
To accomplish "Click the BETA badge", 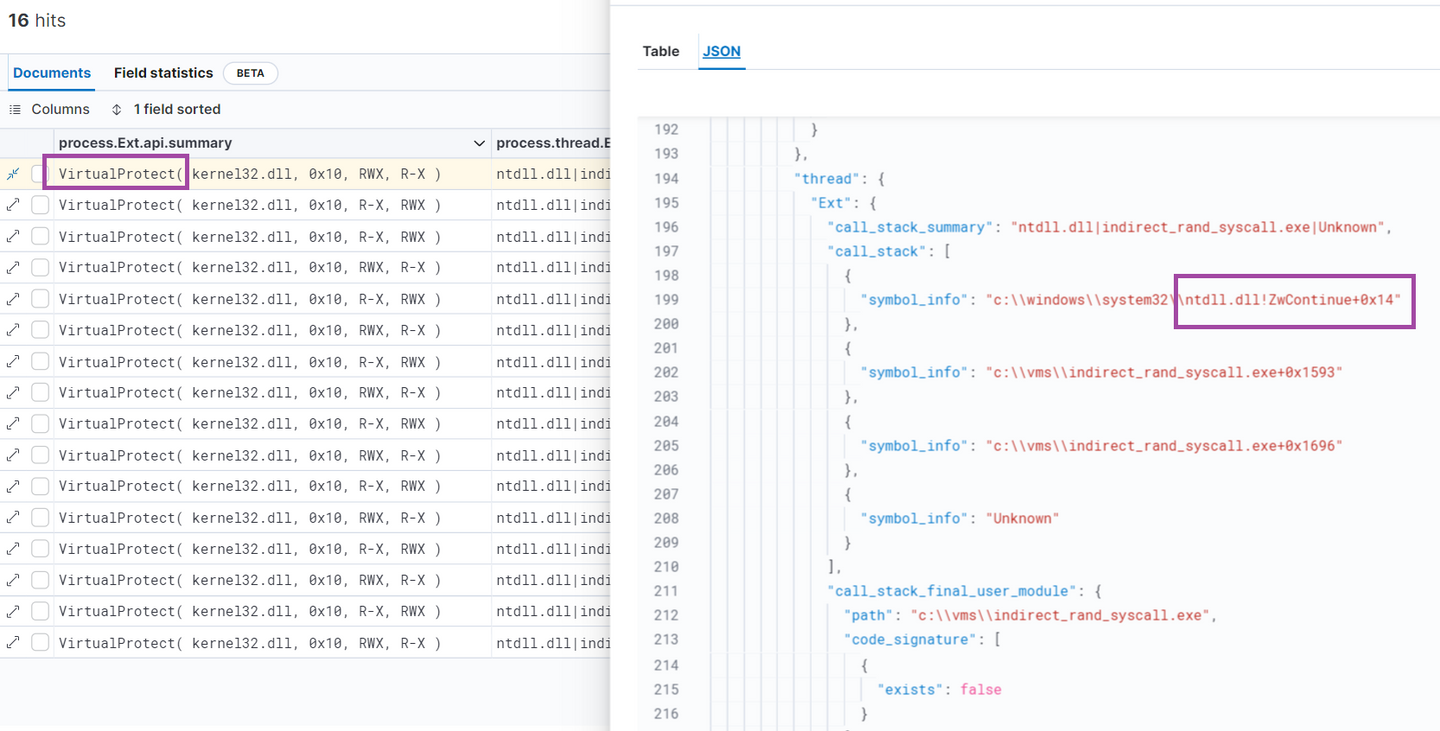I will click(x=250, y=73).
